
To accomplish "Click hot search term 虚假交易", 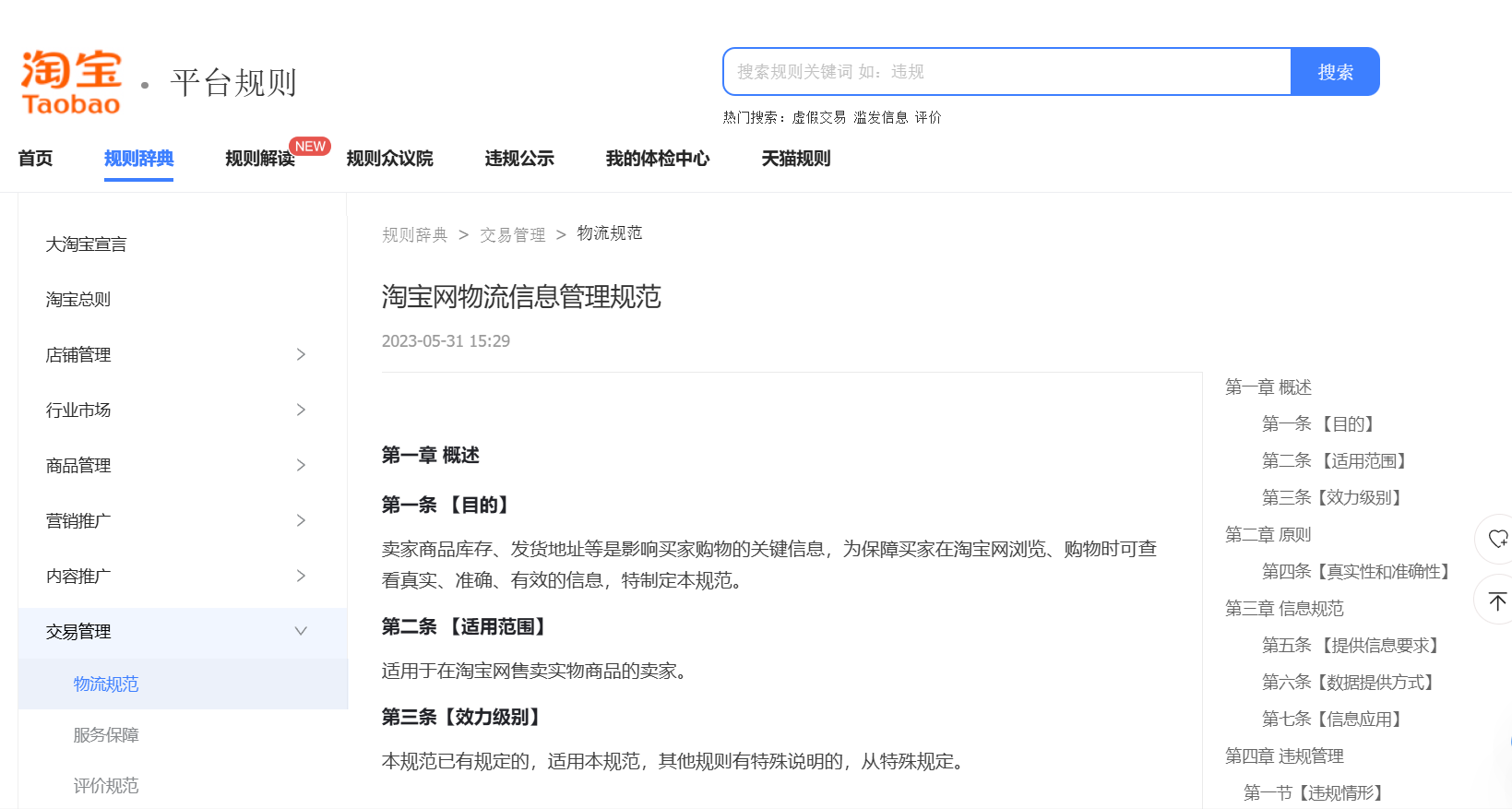I will click(x=819, y=117).
